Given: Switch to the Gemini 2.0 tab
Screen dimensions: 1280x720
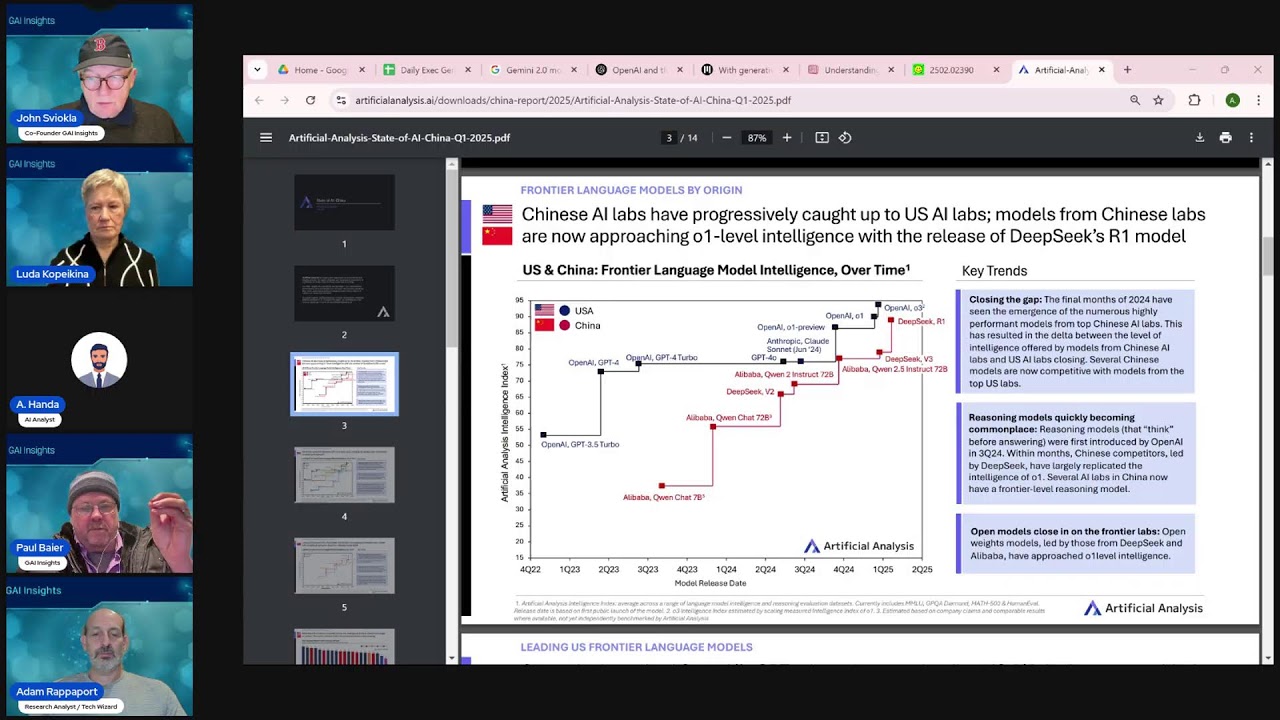Looking at the screenshot, I should click(x=533, y=70).
